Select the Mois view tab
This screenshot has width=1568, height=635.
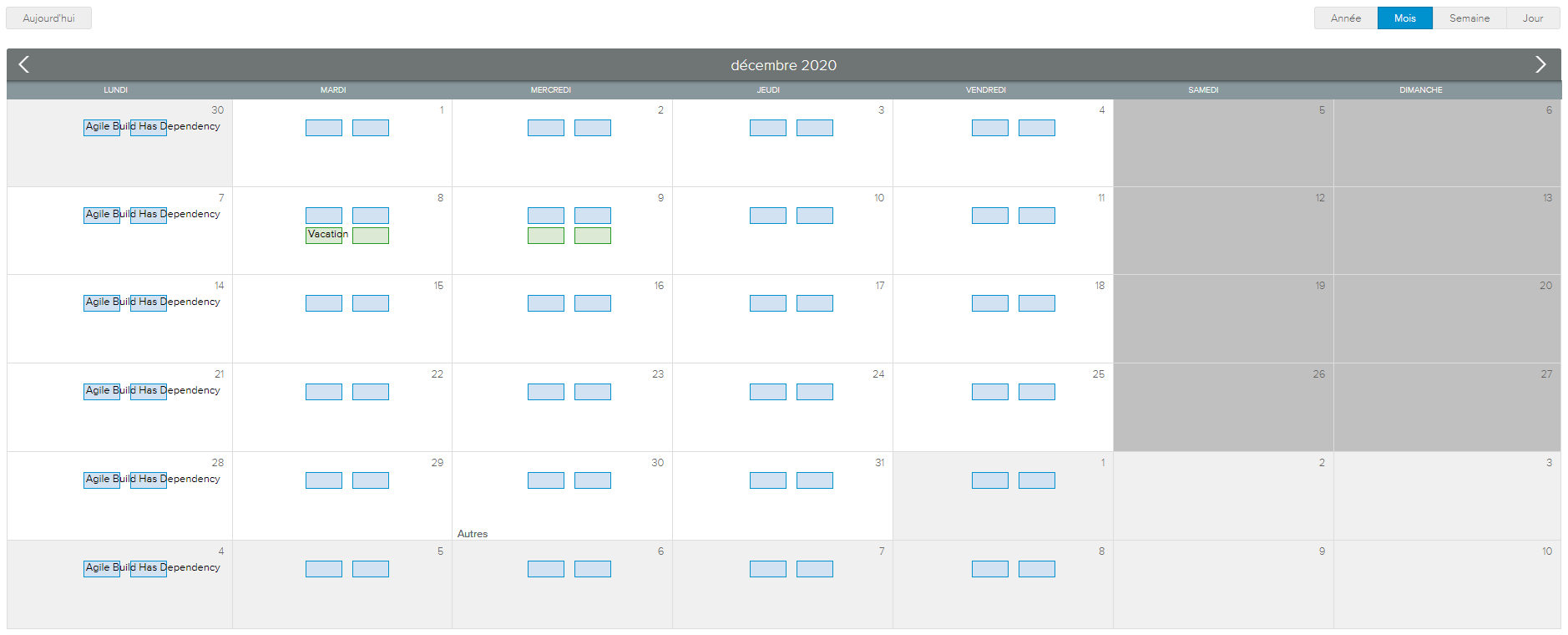tap(1404, 18)
